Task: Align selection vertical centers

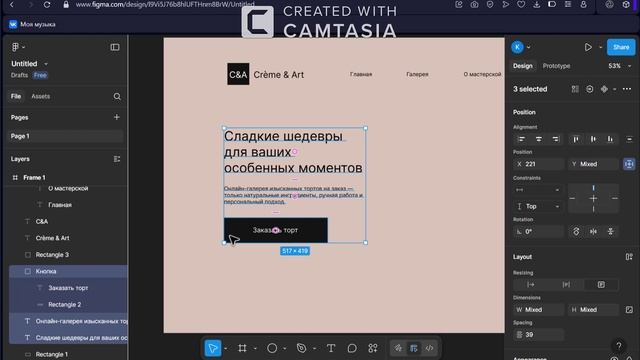Action: coord(593,139)
